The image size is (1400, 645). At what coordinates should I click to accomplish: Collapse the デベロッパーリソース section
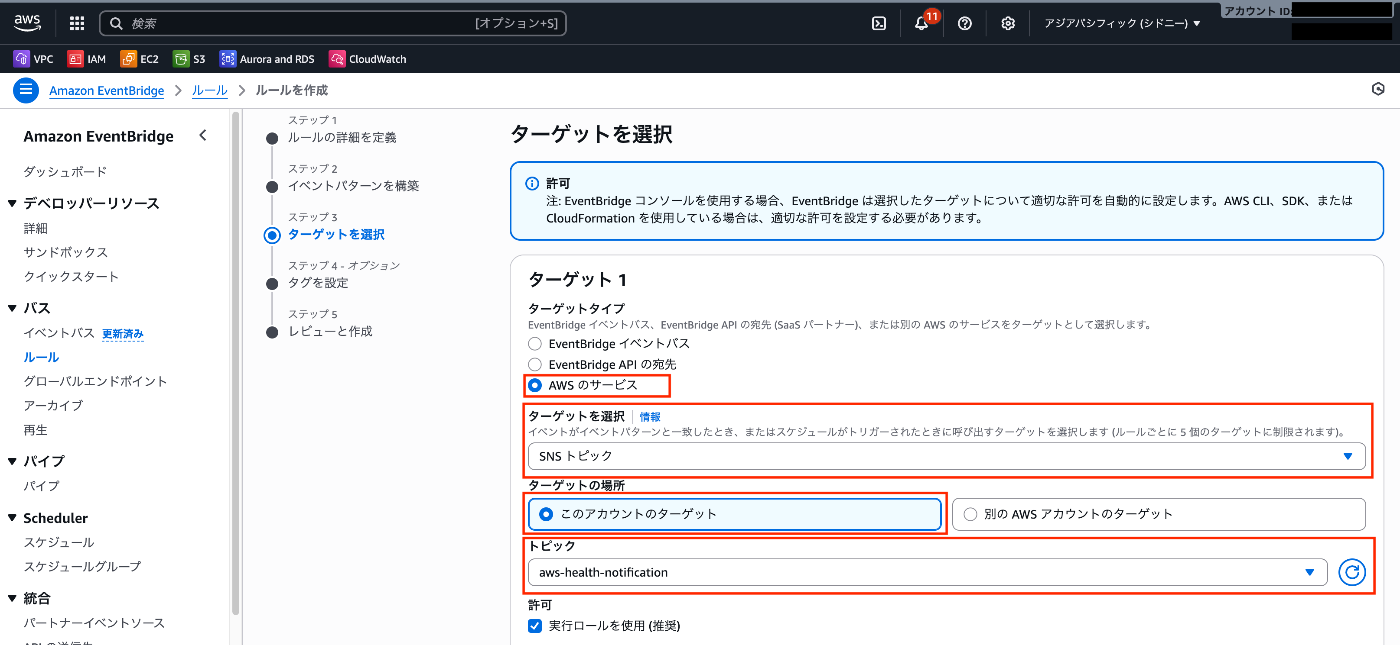[x=13, y=204]
